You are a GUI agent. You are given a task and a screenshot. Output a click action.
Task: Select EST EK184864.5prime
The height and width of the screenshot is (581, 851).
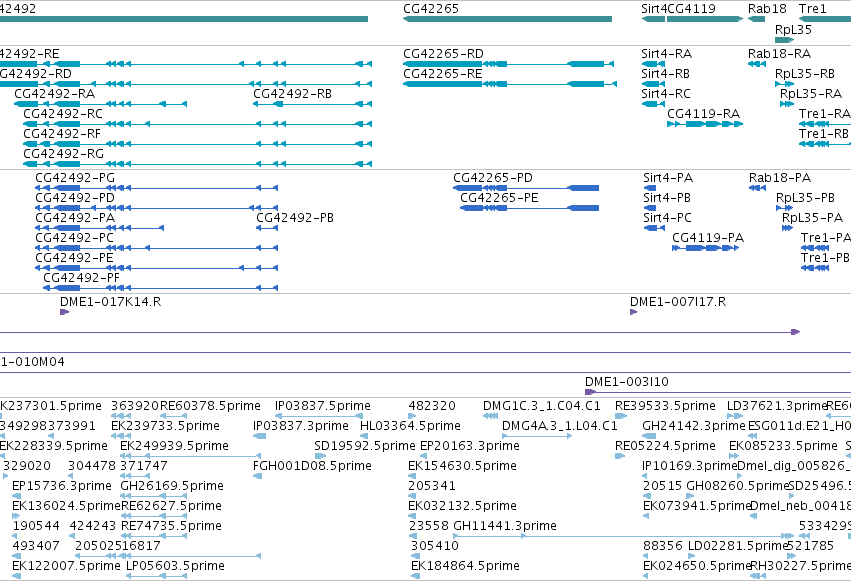click(415, 576)
